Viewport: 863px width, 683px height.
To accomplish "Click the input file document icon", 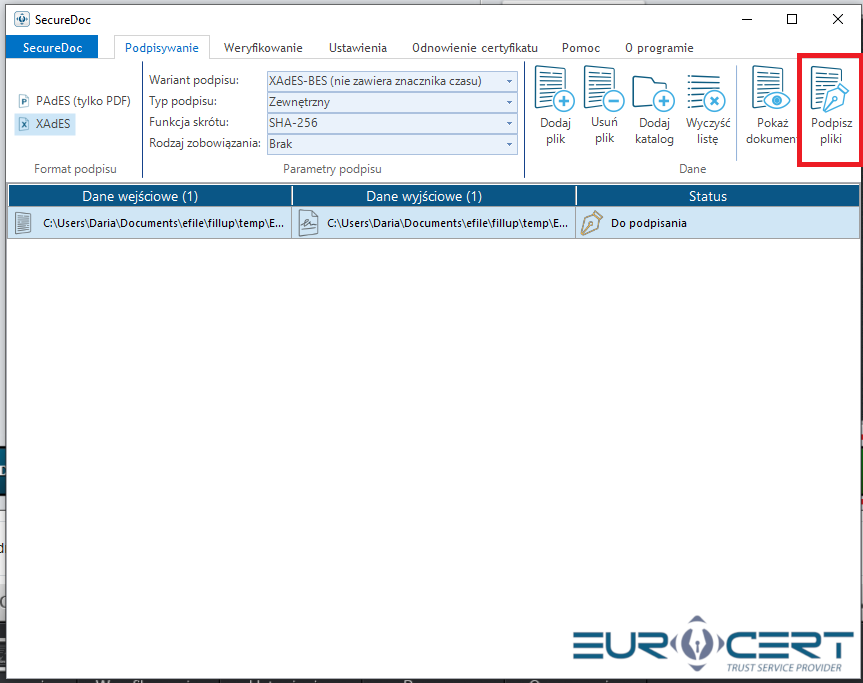I will point(23,223).
